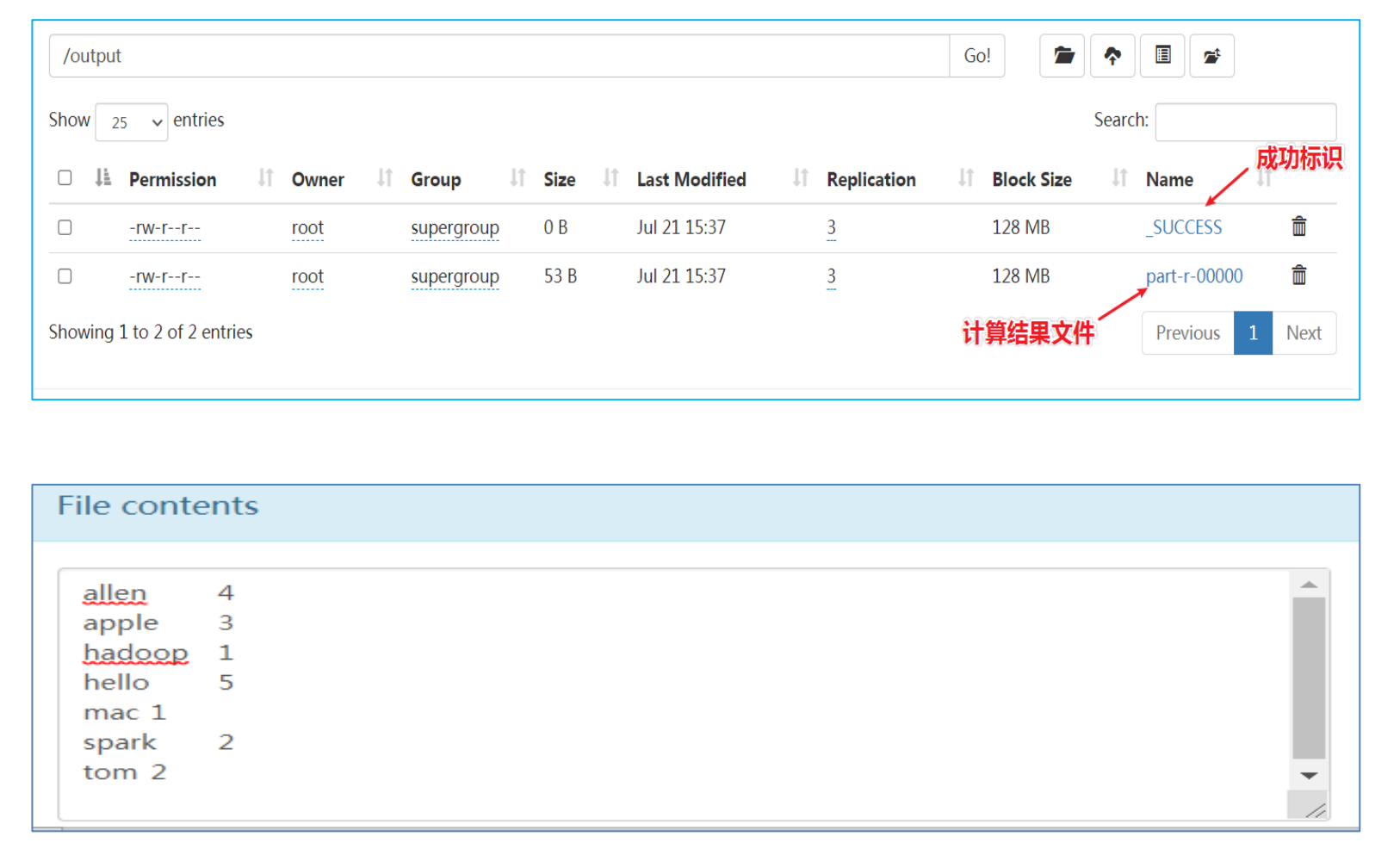Click the Block Size column header
The image size is (1400, 861).
click(1031, 179)
